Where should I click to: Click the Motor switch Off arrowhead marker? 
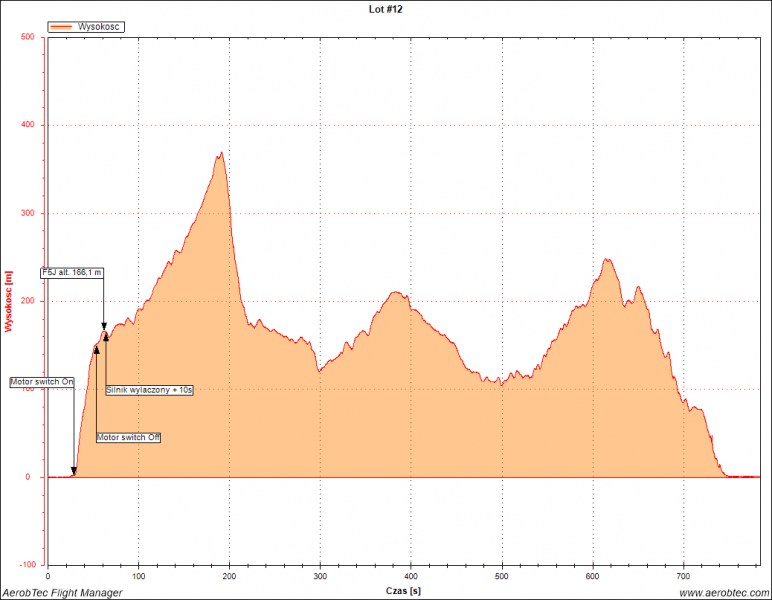pos(97,351)
